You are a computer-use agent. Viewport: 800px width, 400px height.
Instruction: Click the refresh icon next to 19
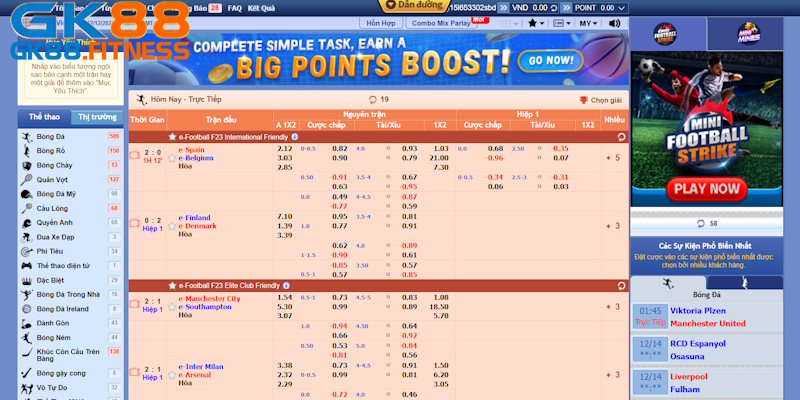(x=372, y=99)
